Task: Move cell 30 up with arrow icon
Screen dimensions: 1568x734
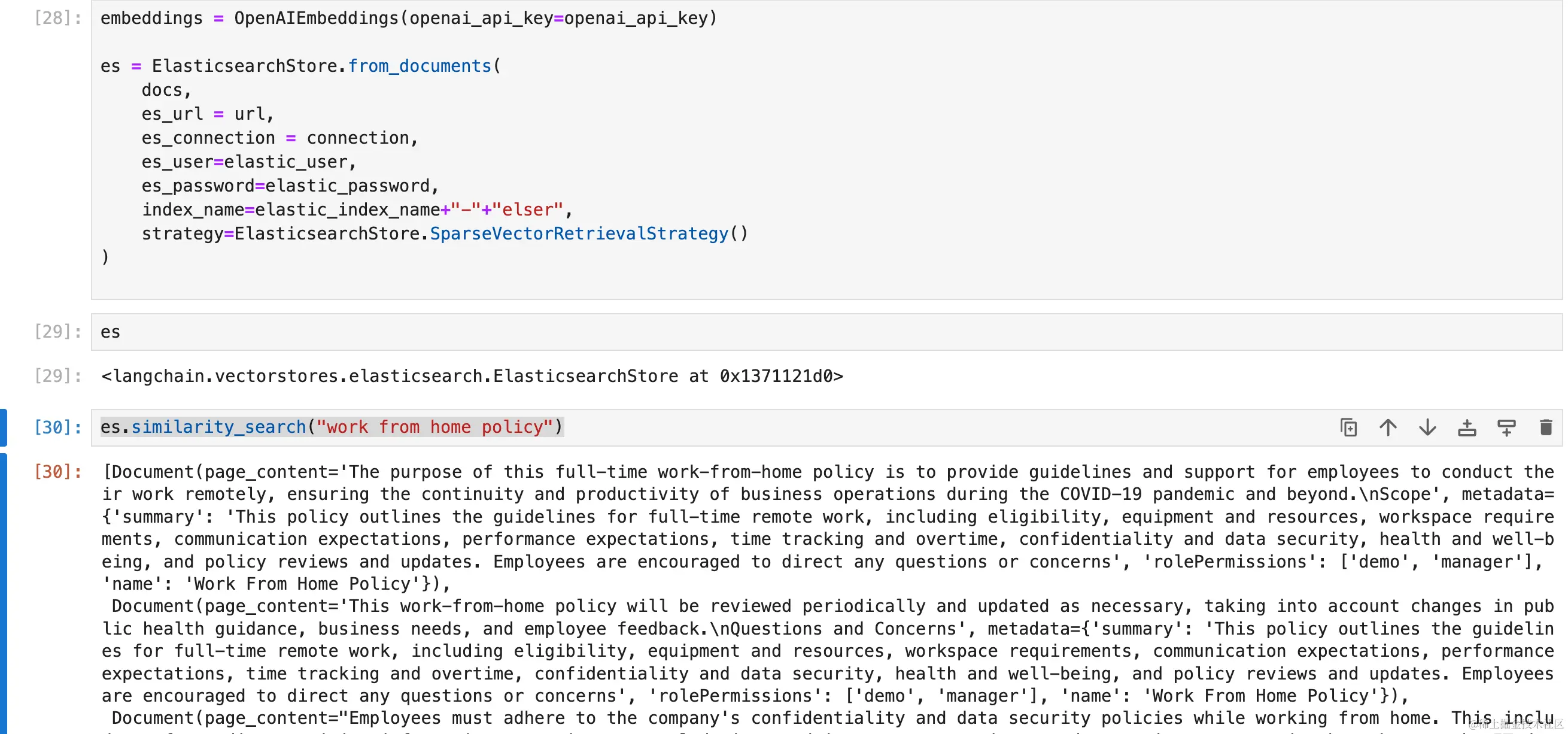Action: pyautogui.click(x=1388, y=427)
